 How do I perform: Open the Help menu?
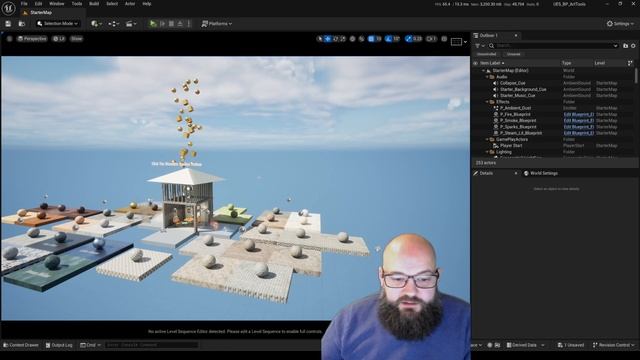click(x=147, y=4)
